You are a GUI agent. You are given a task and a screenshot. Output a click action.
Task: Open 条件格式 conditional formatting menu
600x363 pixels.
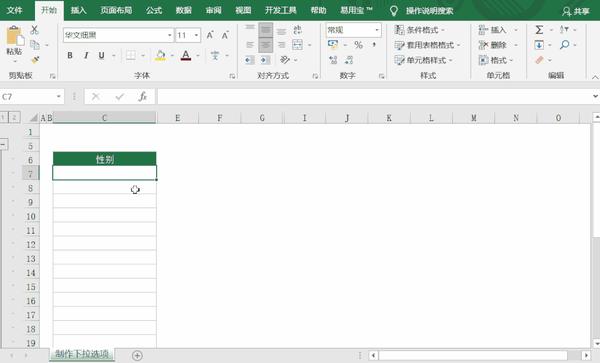419,30
